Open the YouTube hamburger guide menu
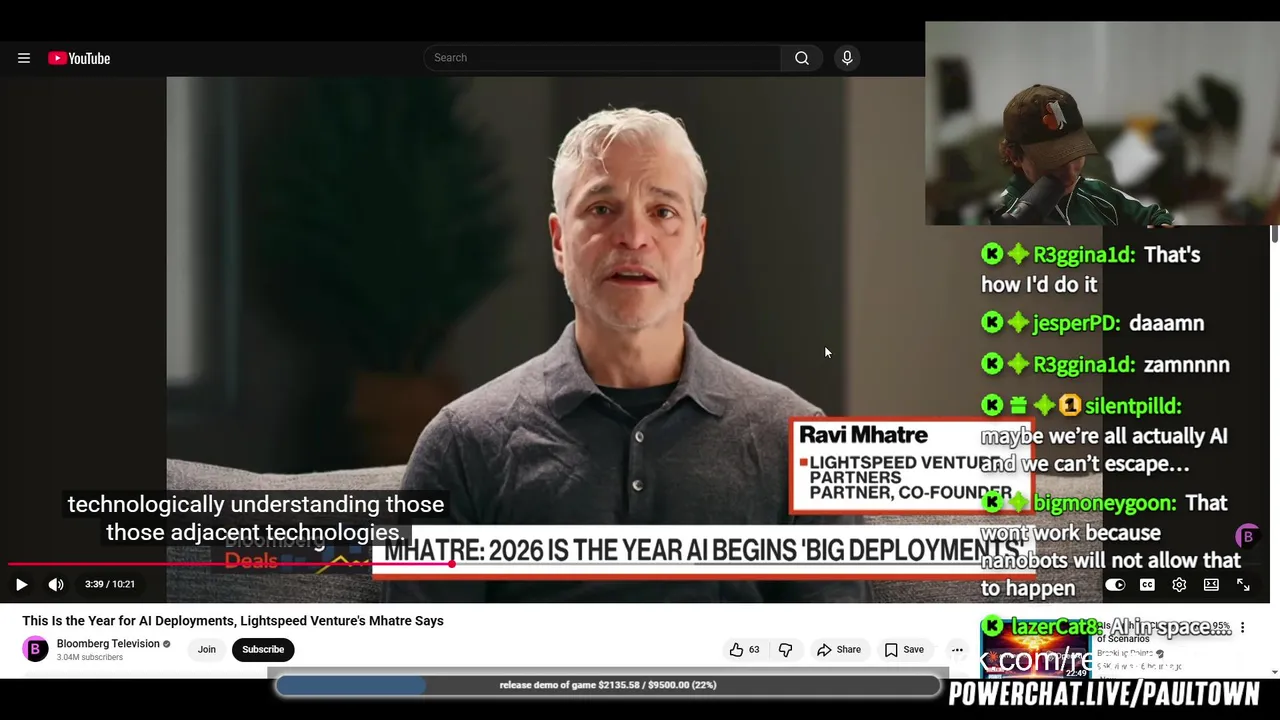Image resolution: width=1280 pixels, height=720 pixels. (x=24, y=58)
